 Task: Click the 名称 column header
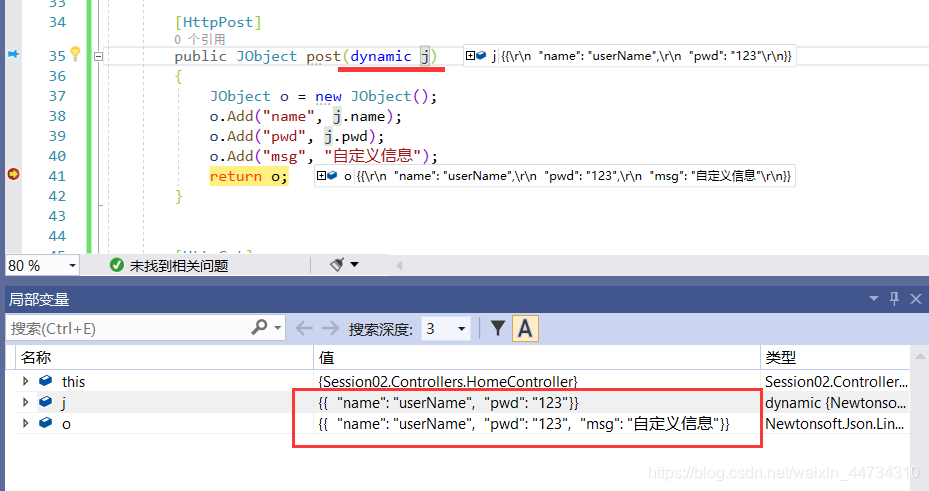click(x=164, y=357)
